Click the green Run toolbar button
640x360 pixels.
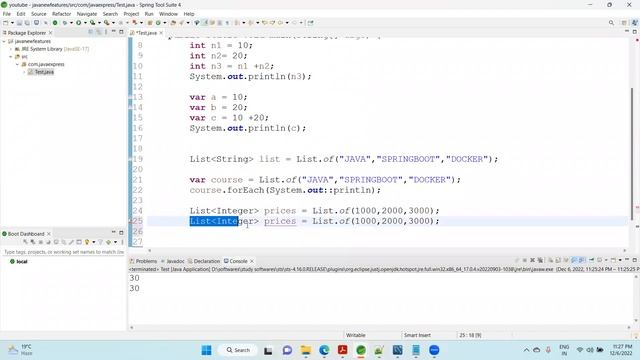pos(78,23)
